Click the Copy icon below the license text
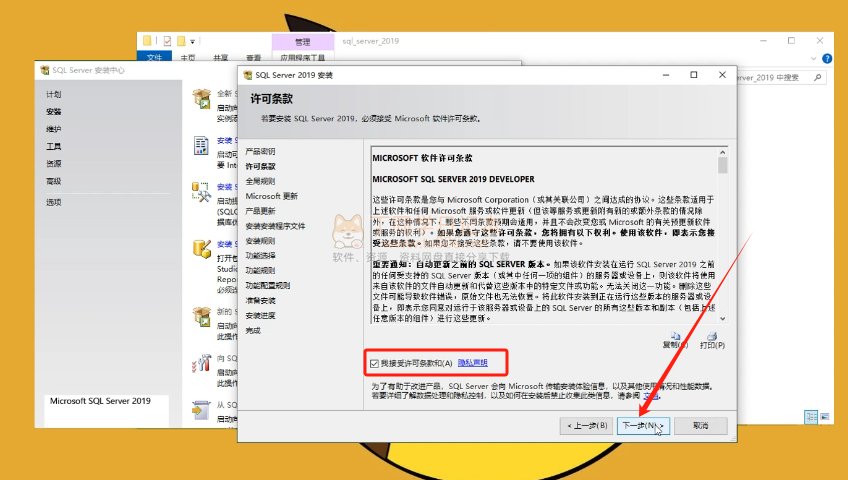Viewport: 848px width, 480px height. click(675, 336)
